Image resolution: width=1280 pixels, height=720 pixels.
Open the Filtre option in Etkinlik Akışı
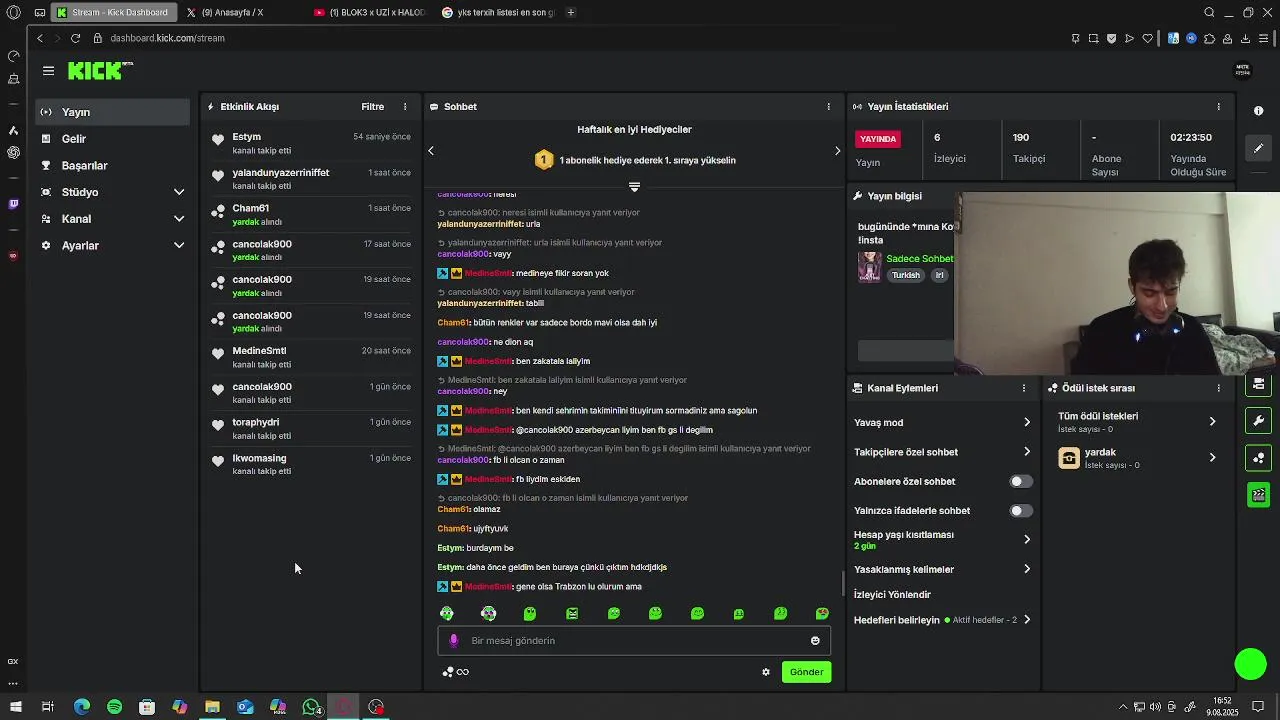click(373, 107)
